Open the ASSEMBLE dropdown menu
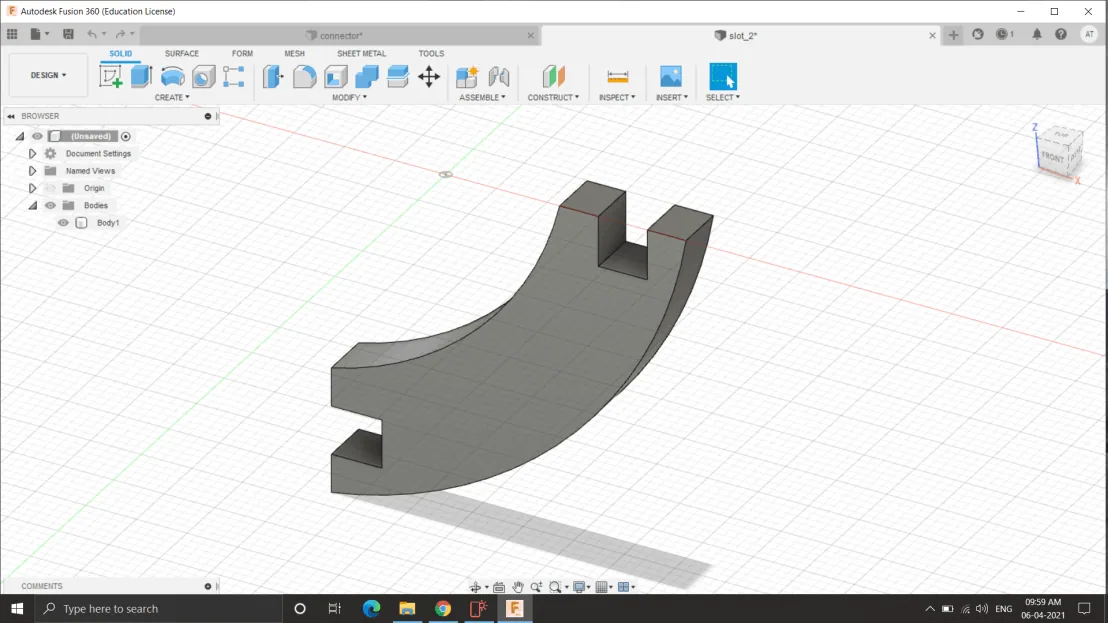Screen dimensions: 1108x623 click(x=482, y=97)
